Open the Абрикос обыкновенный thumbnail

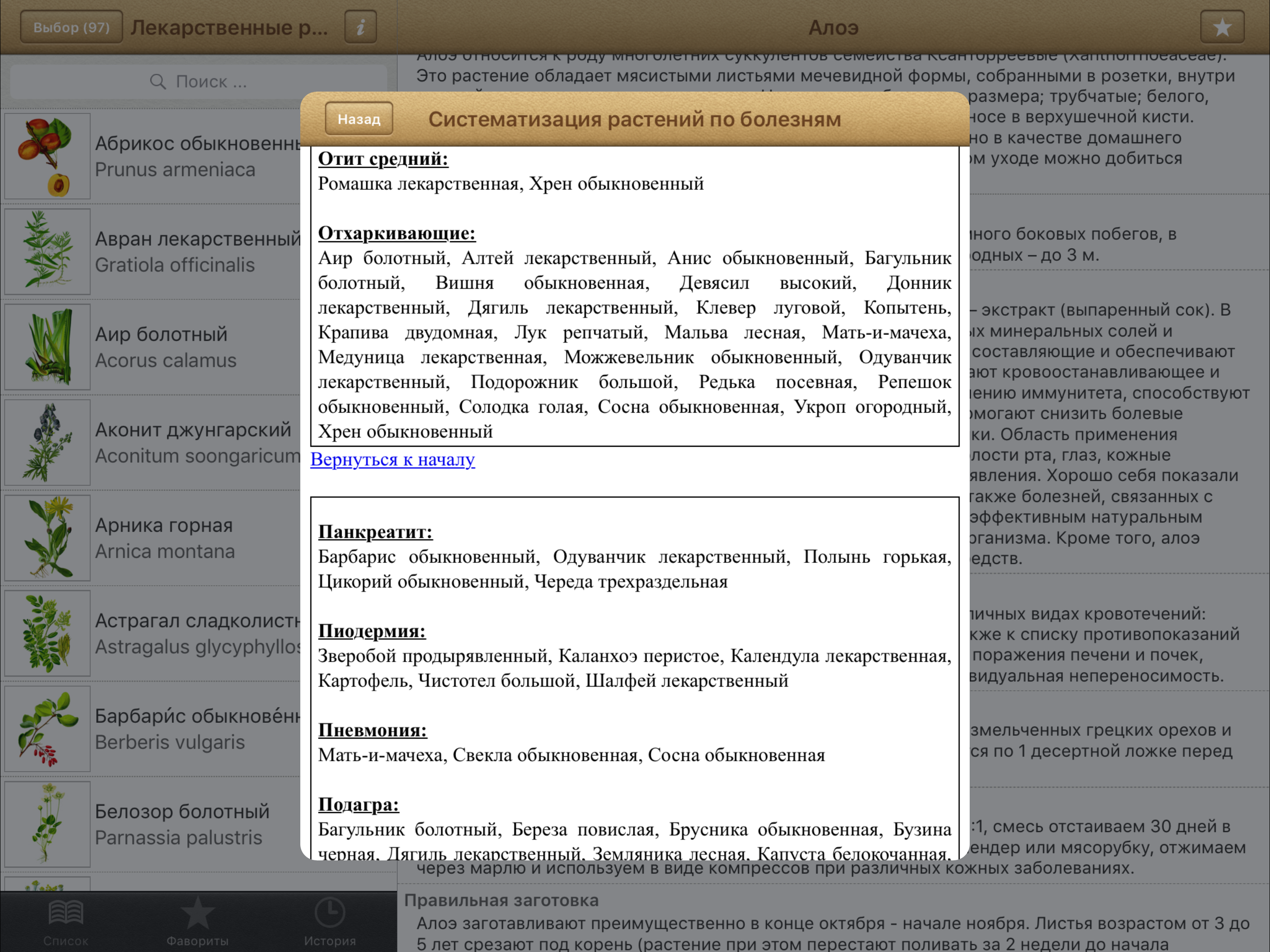(x=47, y=156)
